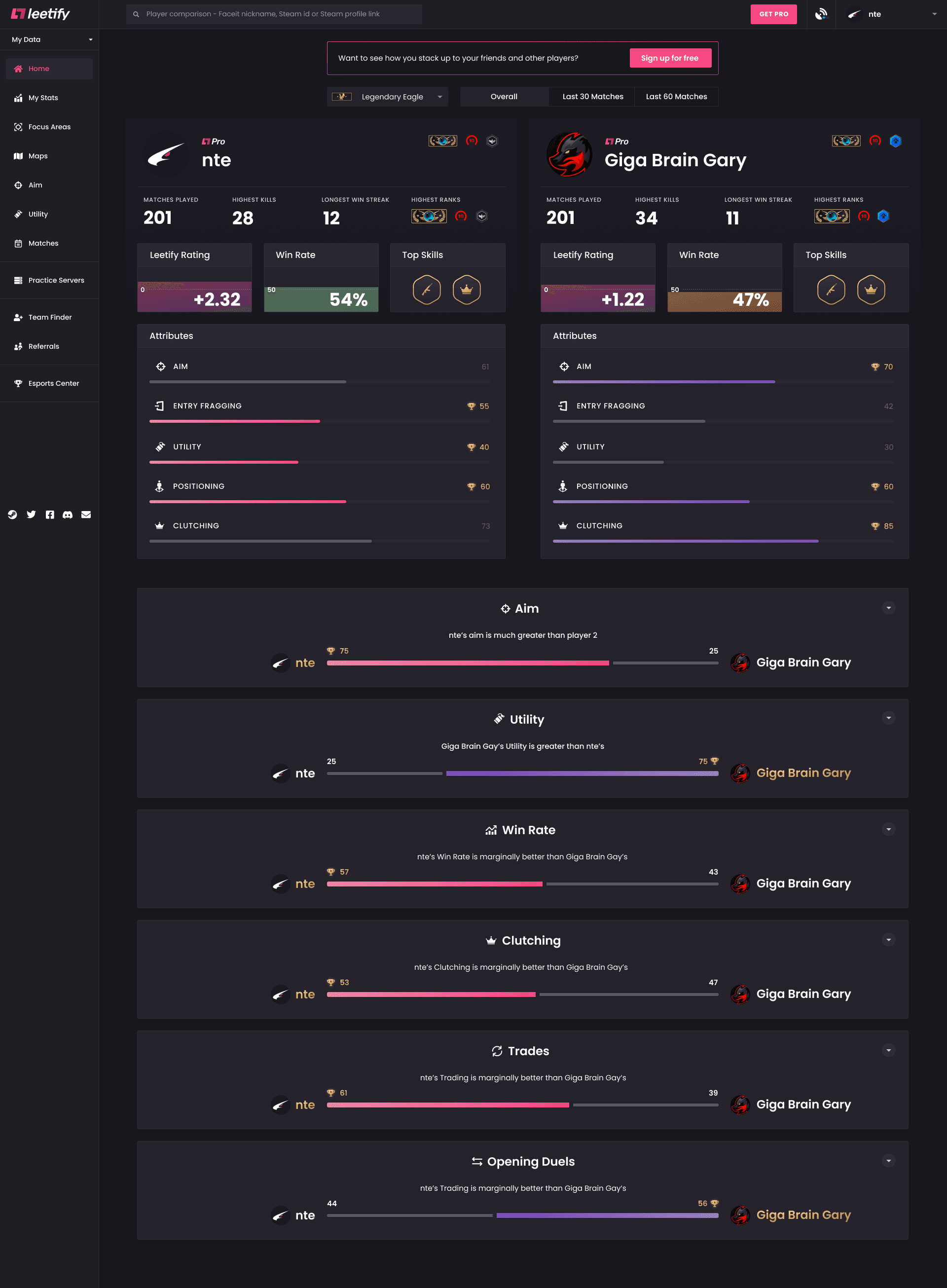Open the Utility sidebar item
Screen dimensions: 947x1288
click(x=49, y=215)
